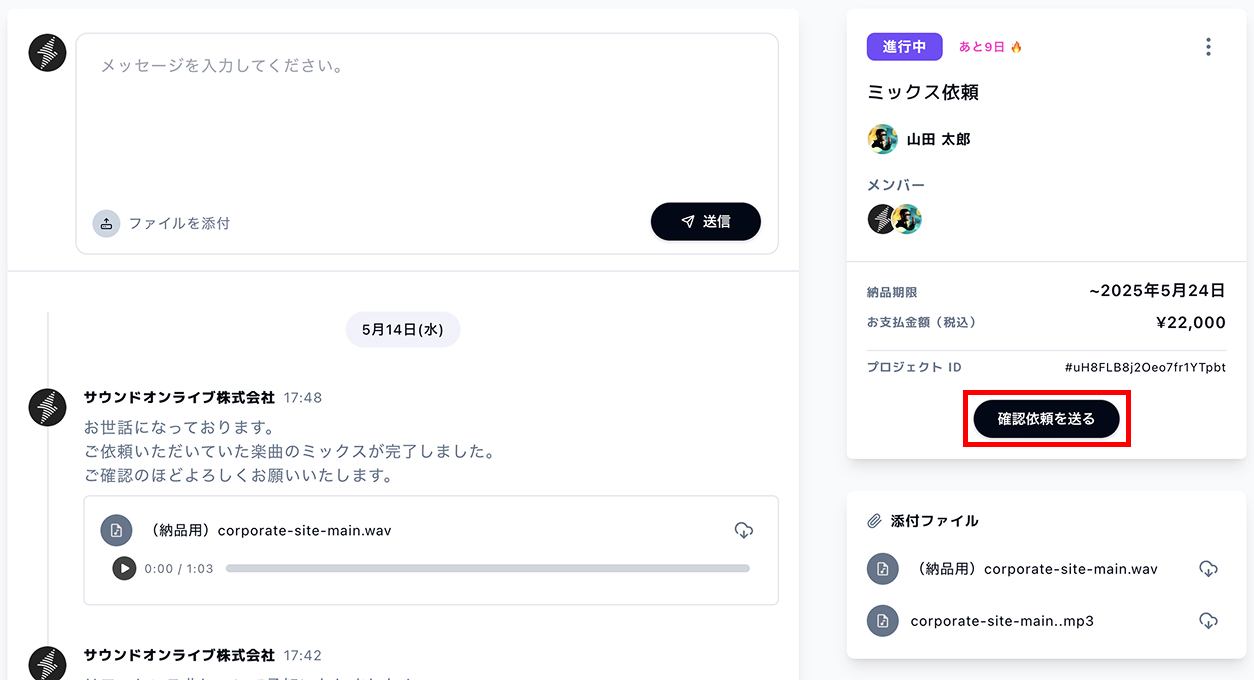Select the project ID #uH8FLB8j2Oeo7fr1YTpbt
The width and height of the screenshot is (1254, 680).
[1145, 367]
